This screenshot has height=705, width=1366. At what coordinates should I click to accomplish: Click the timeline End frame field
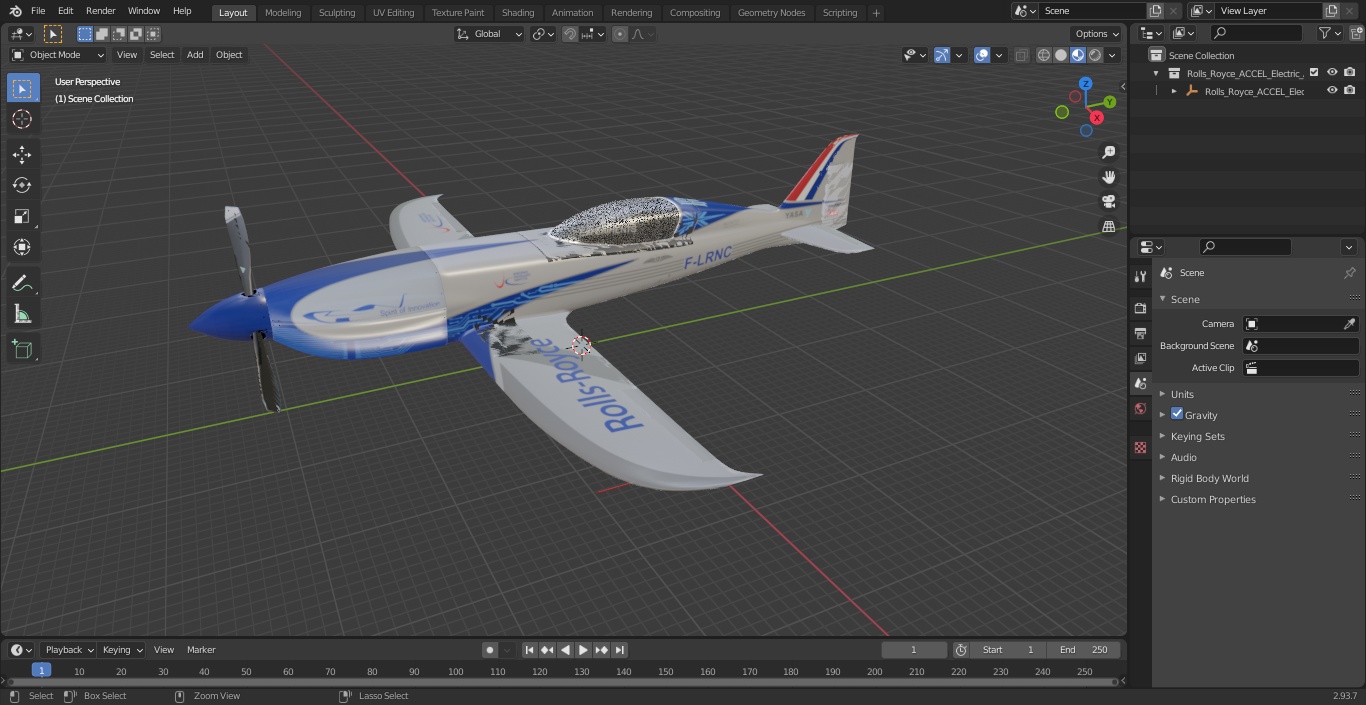1083,650
